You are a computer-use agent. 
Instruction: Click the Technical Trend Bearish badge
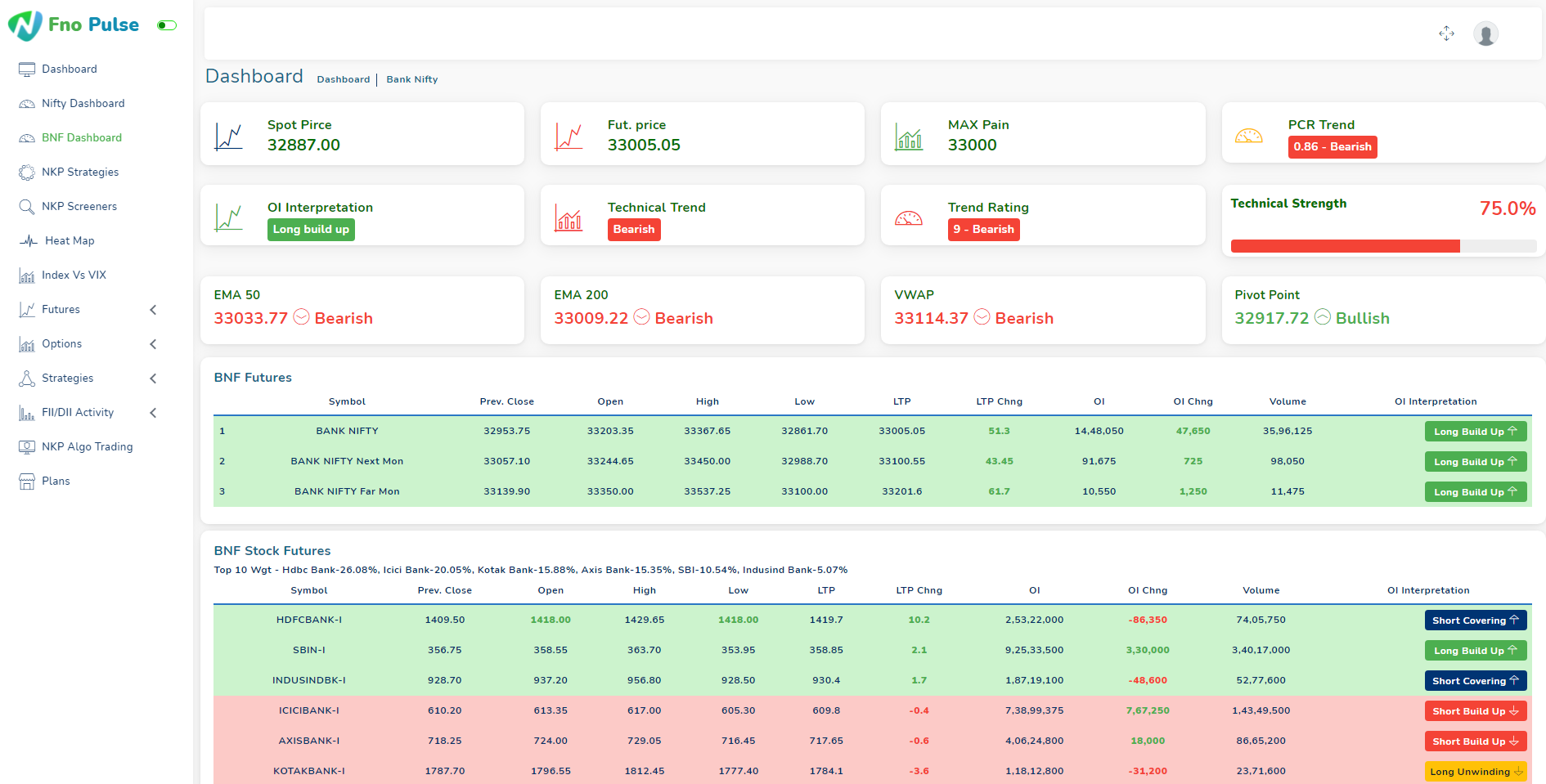pyautogui.click(x=634, y=230)
